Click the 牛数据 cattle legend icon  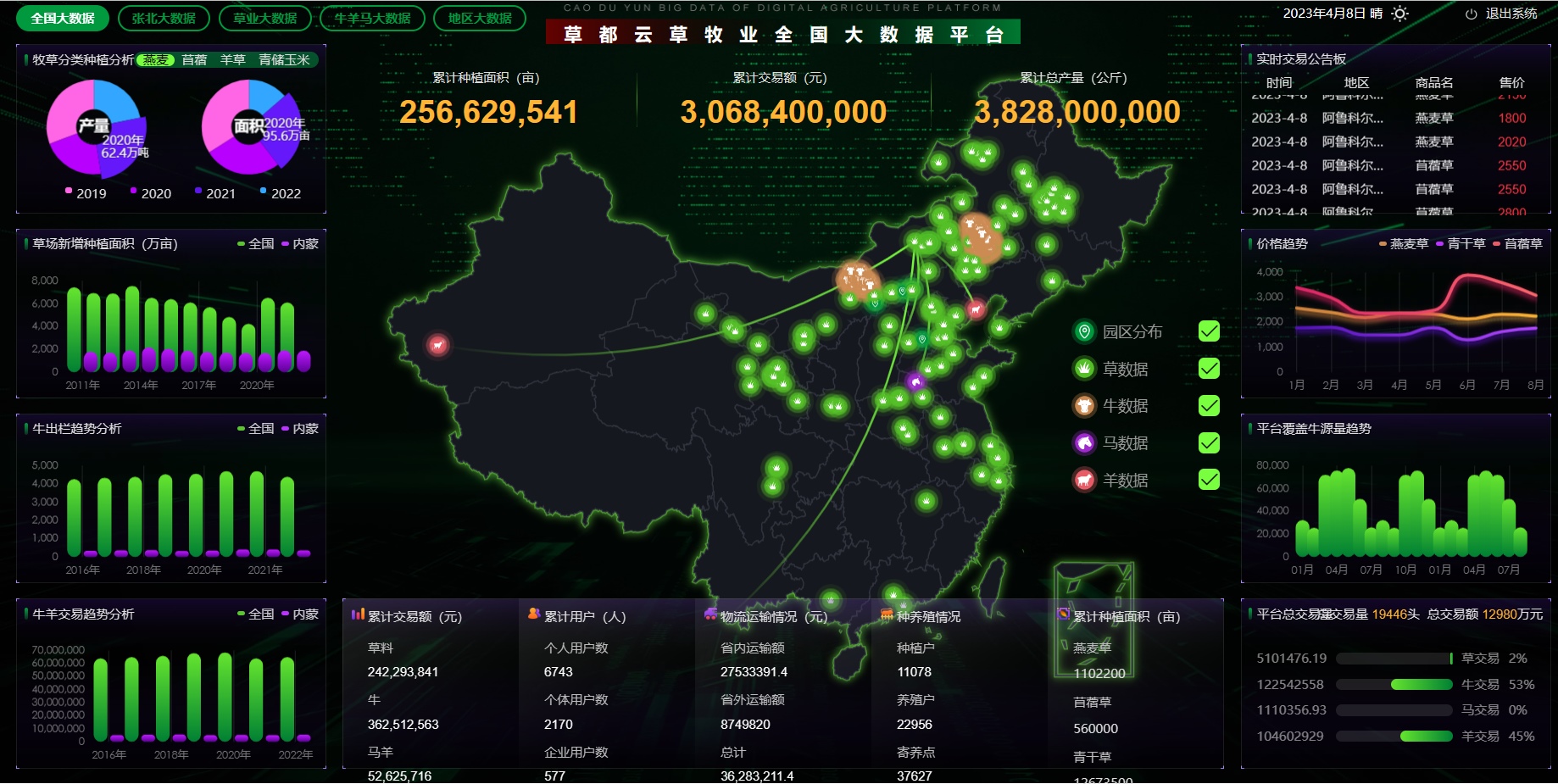(1084, 406)
